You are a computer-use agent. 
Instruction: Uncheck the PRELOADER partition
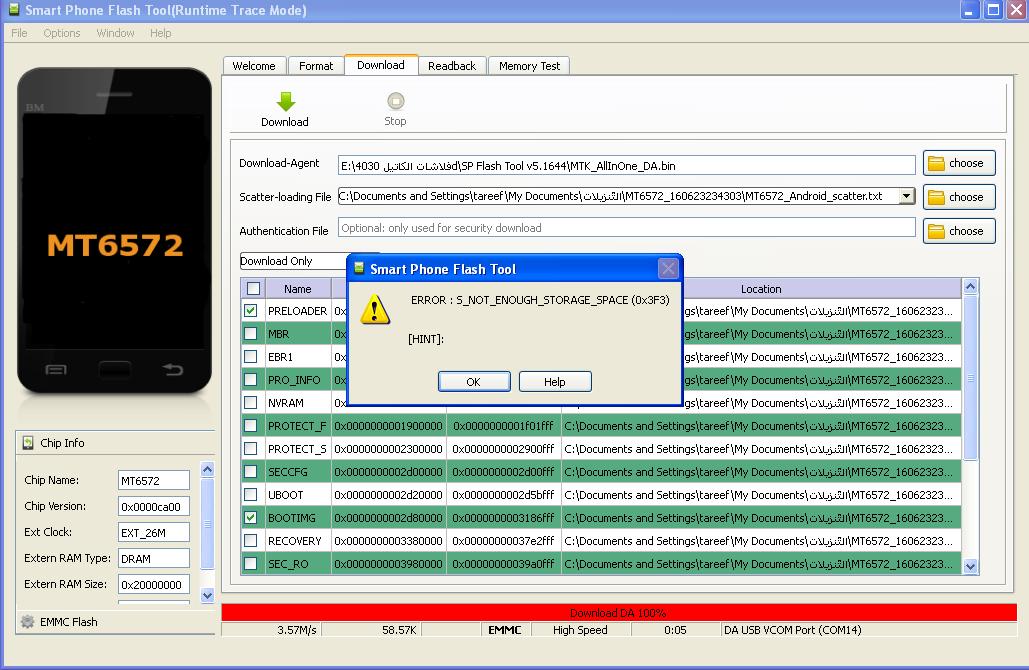(251, 310)
